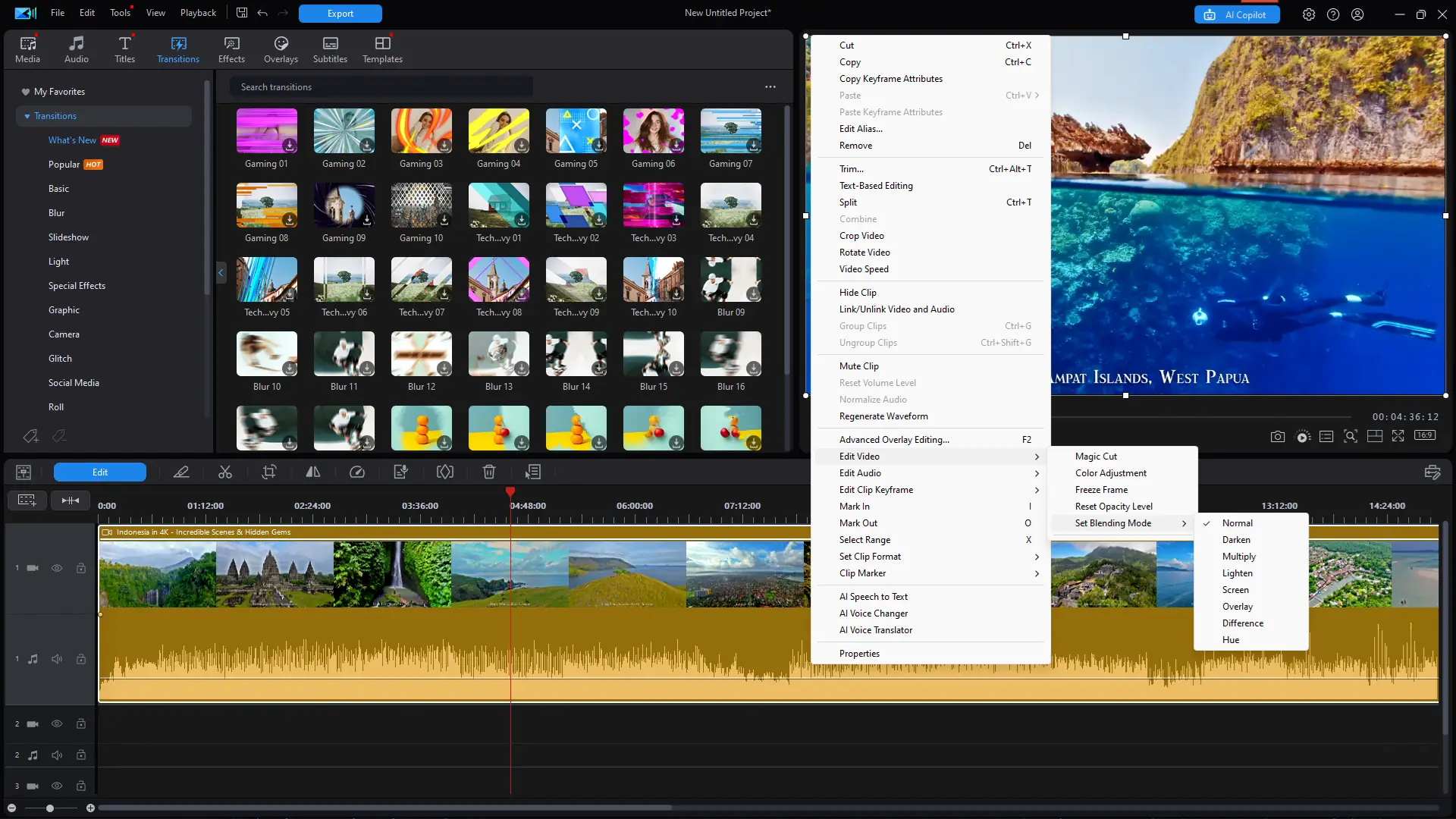Select the Blur 12 transition thumbnail

point(422,354)
